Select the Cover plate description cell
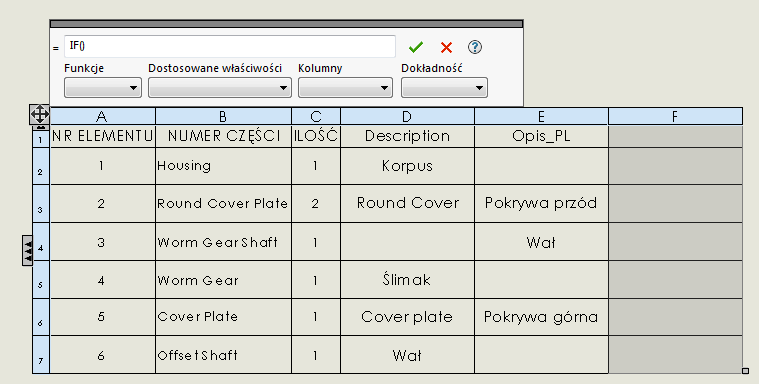Viewport: 759px width, 384px height. click(x=407, y=317)
